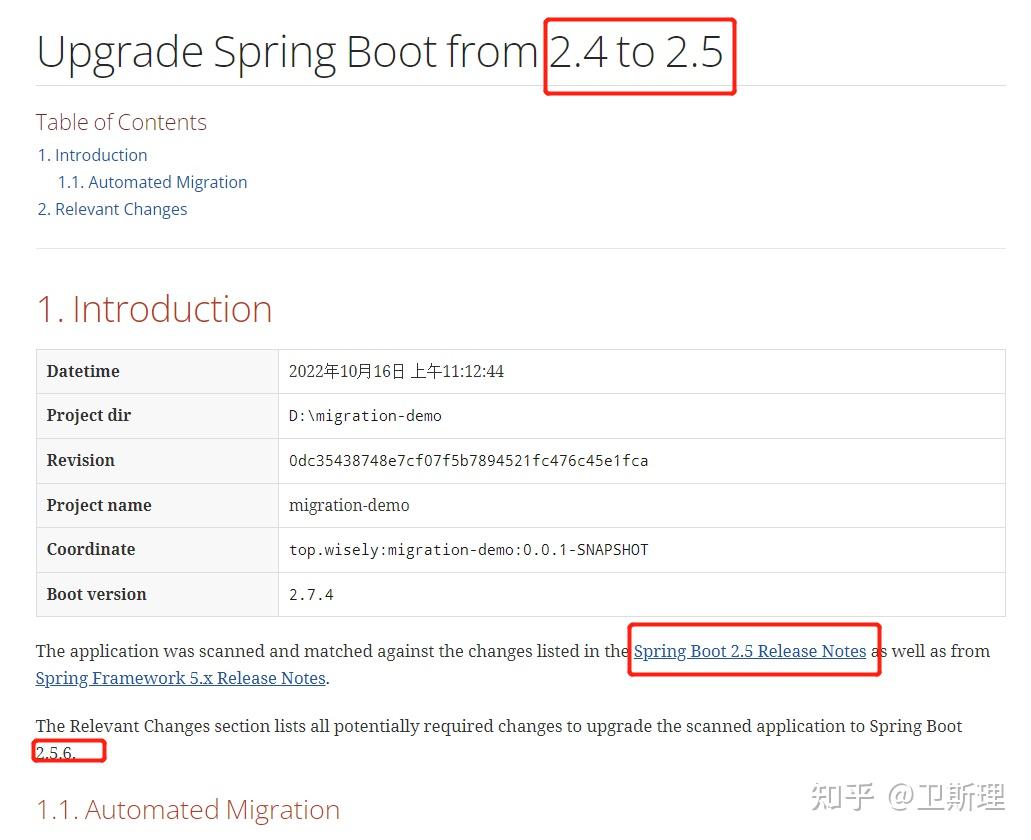The width and height of the screenshot is (1031, 840).
Task: Click the Project dir row label
Action: (88, 415)
